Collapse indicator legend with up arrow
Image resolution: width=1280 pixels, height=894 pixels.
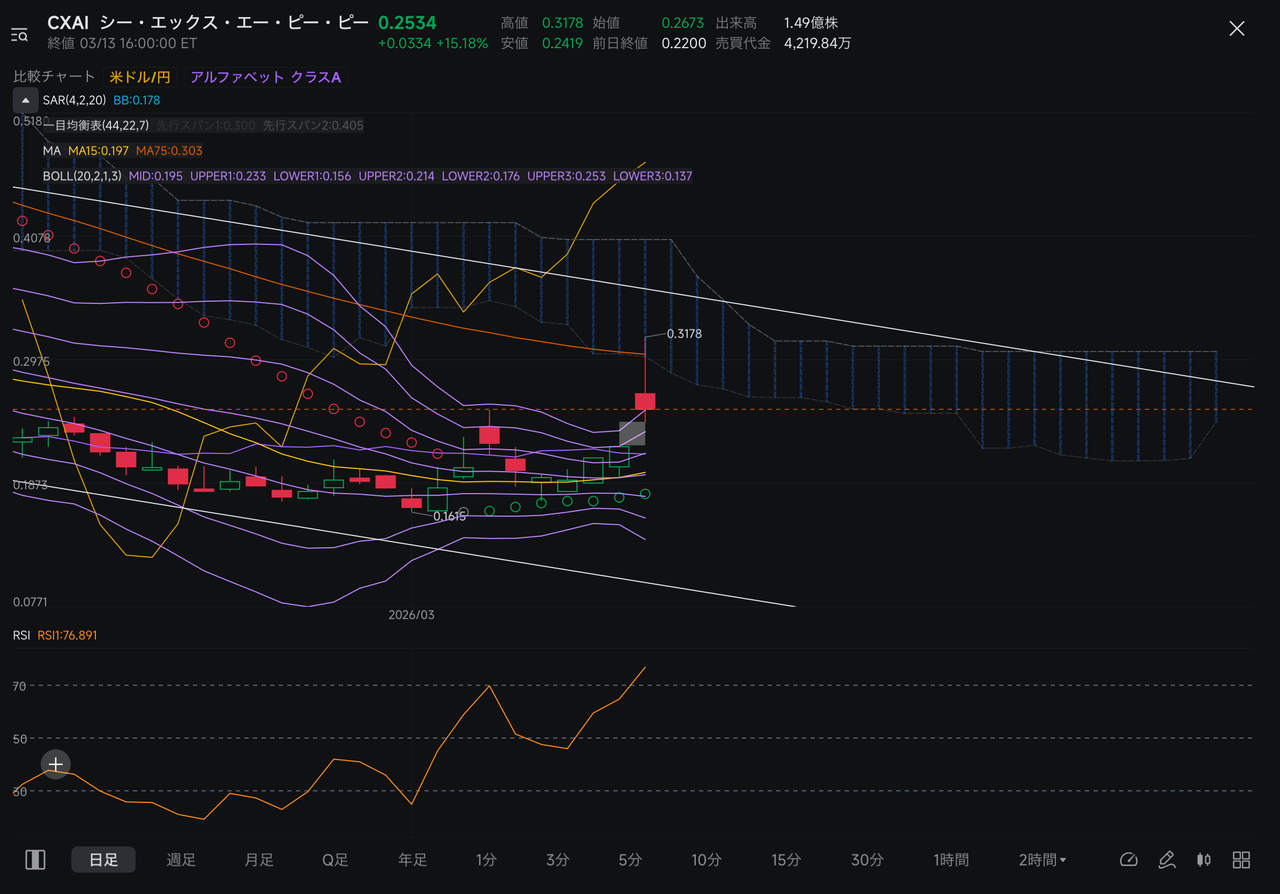tap(26, 100)
